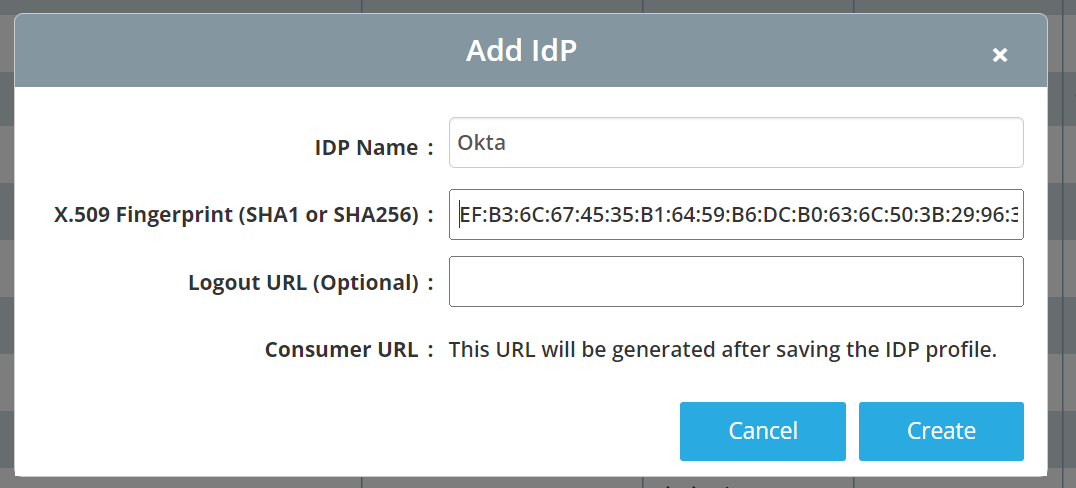Click blank space right of Okta text
The width and height of the screenshot is (1076, 488).
[x=762, y=143]
